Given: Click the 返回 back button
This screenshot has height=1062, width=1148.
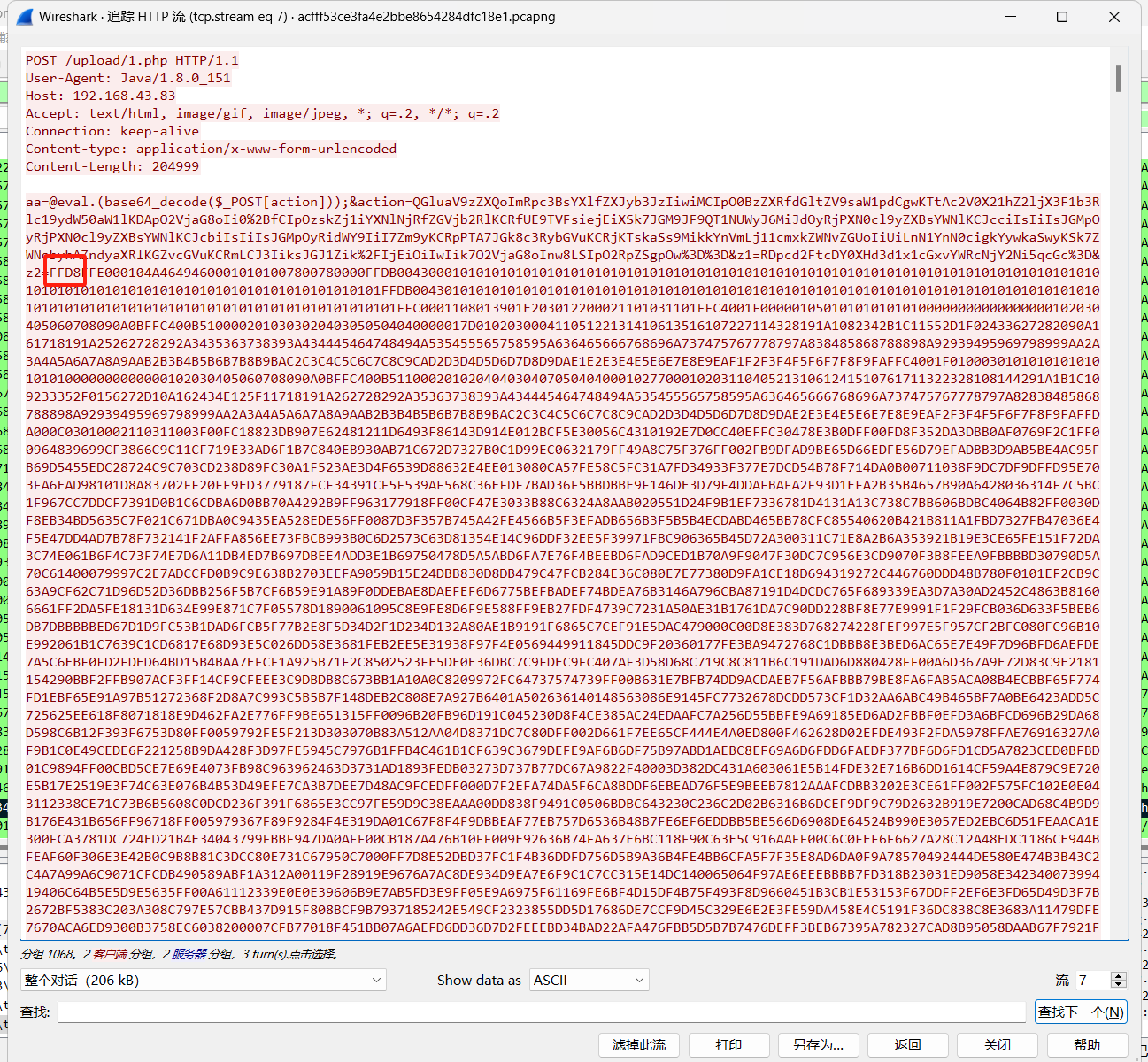Looking at the screenshot, I should pyautogui.click(x=907, y=1045).
